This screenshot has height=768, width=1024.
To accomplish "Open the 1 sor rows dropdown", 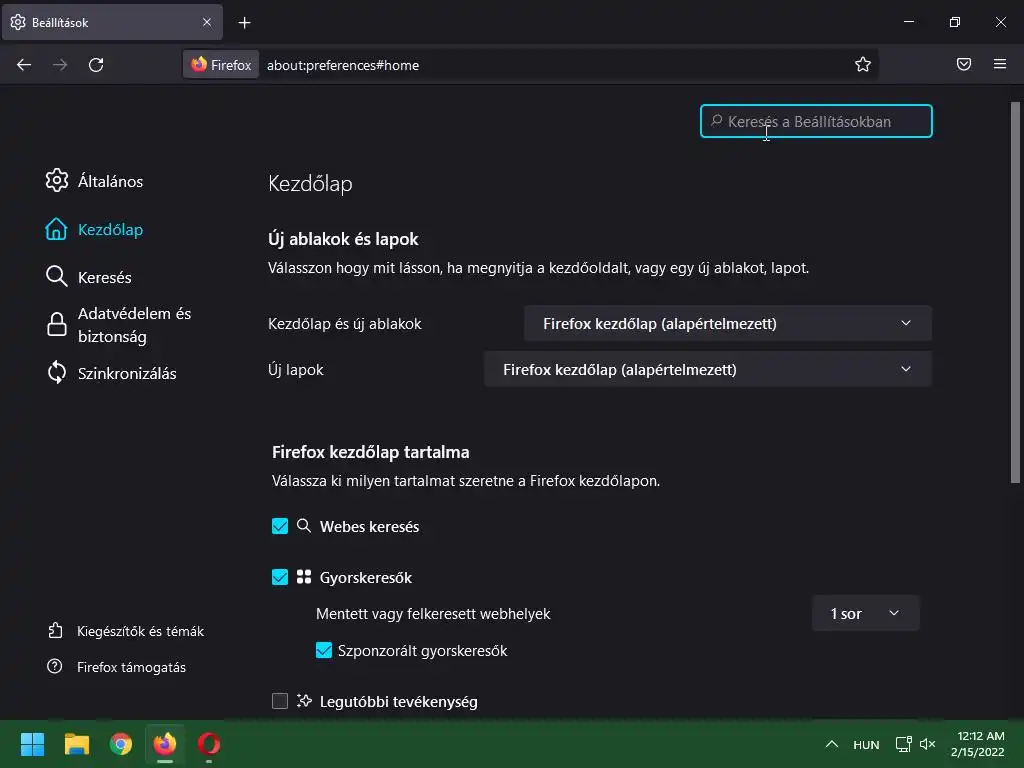I will coord(865,613).
